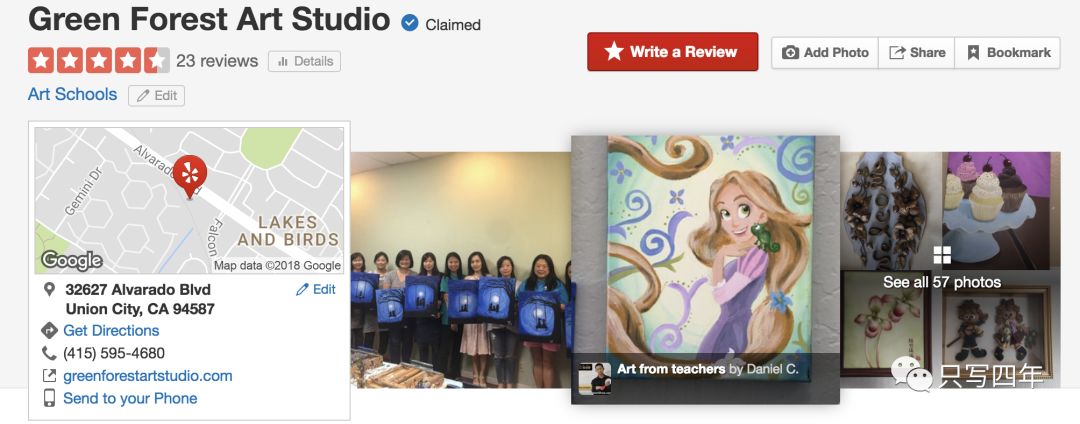Click Art from teachers caption text
The image size is (1080, 424).
(671, 369)
